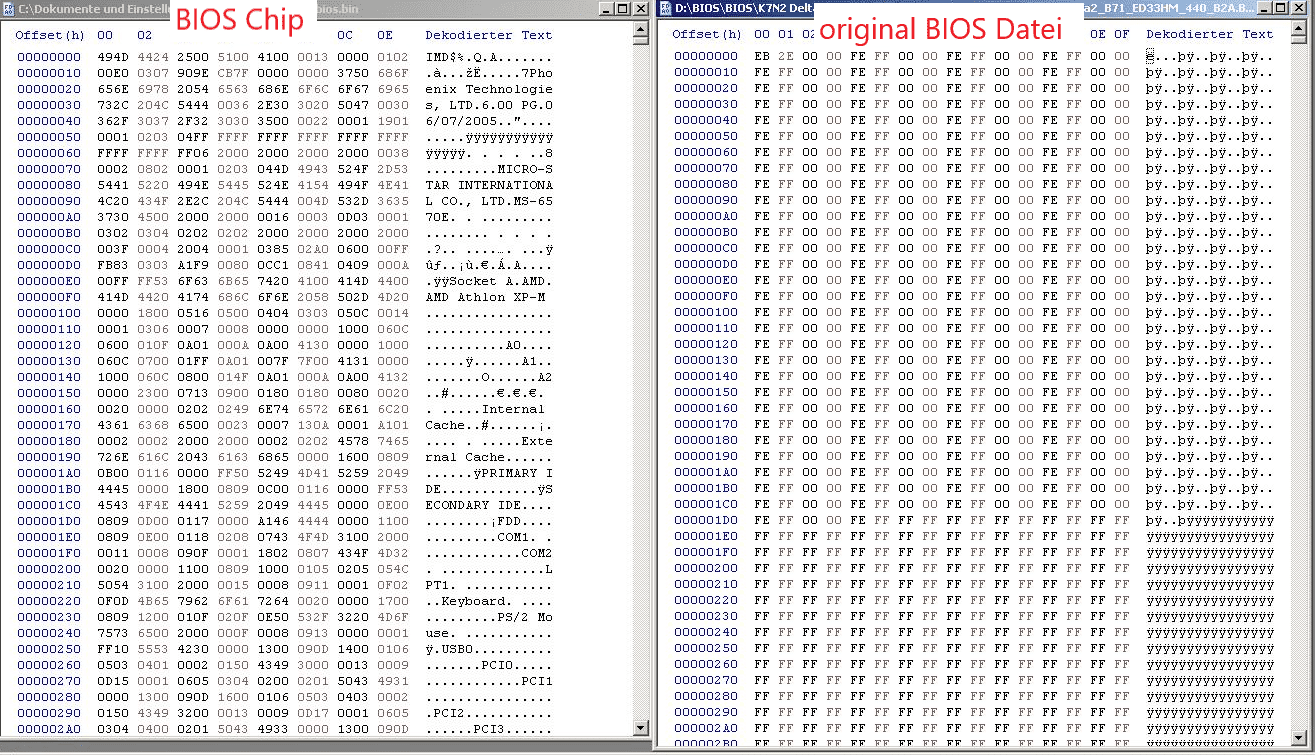Image resolution: width=1315 pixels, height=755 pixels.
Task: Click Dekodierter Text header in BIOS Chip window
Action: pos(489,35)
